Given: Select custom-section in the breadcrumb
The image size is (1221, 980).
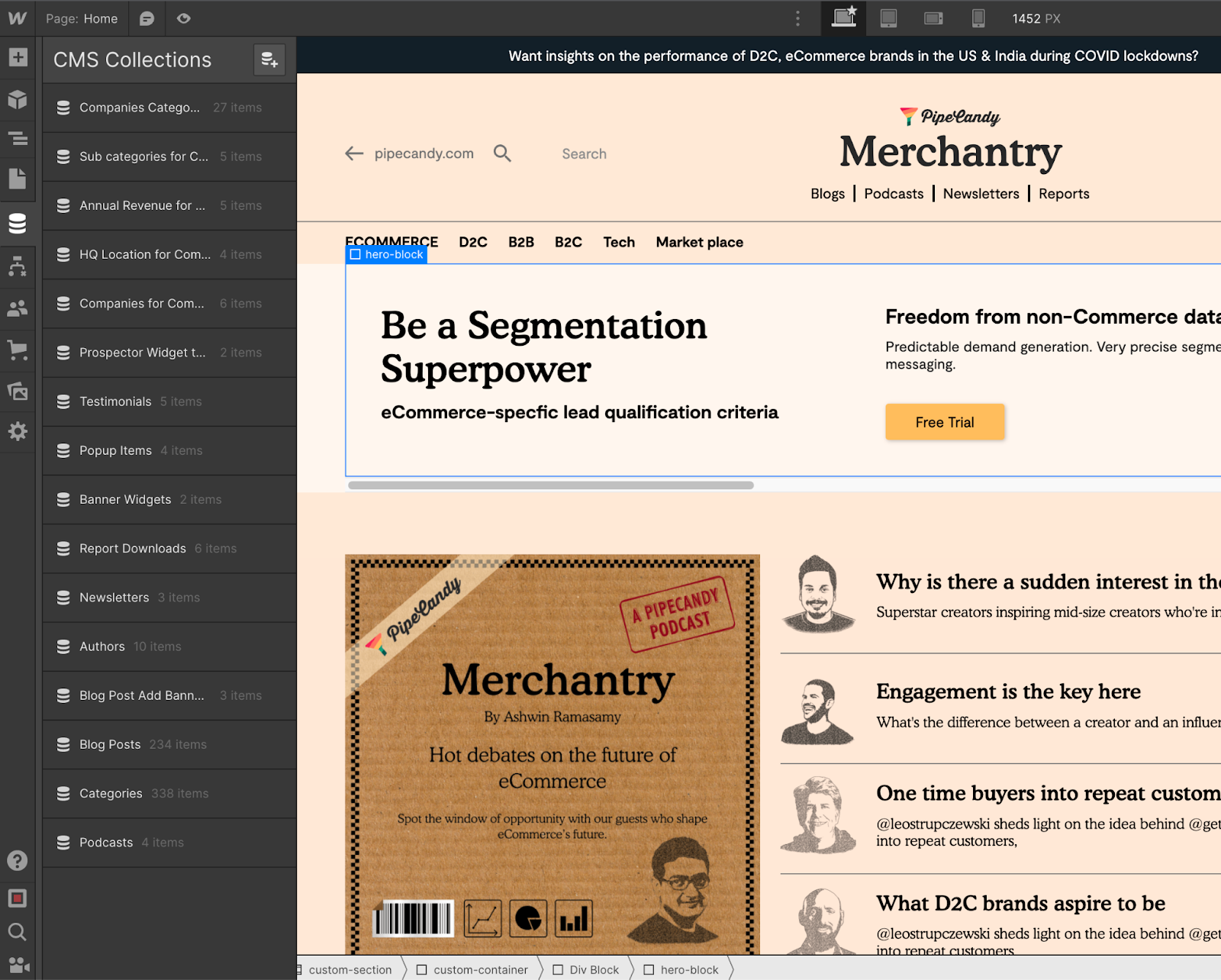Looking at the screenshot, I should click(x=350, y=969).
